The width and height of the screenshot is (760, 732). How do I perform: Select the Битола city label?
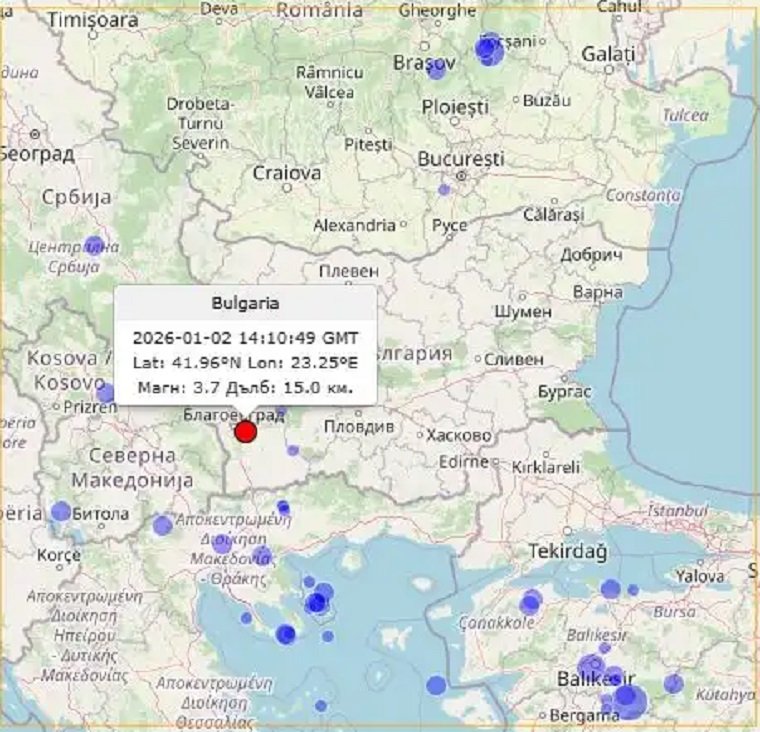pos(100,513)
